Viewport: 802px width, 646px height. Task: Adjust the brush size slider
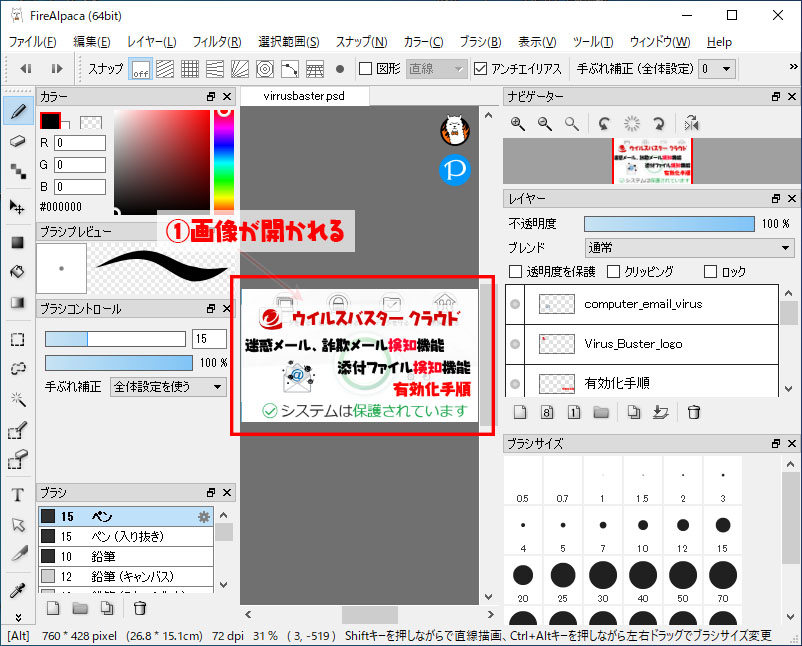(115, 339)
